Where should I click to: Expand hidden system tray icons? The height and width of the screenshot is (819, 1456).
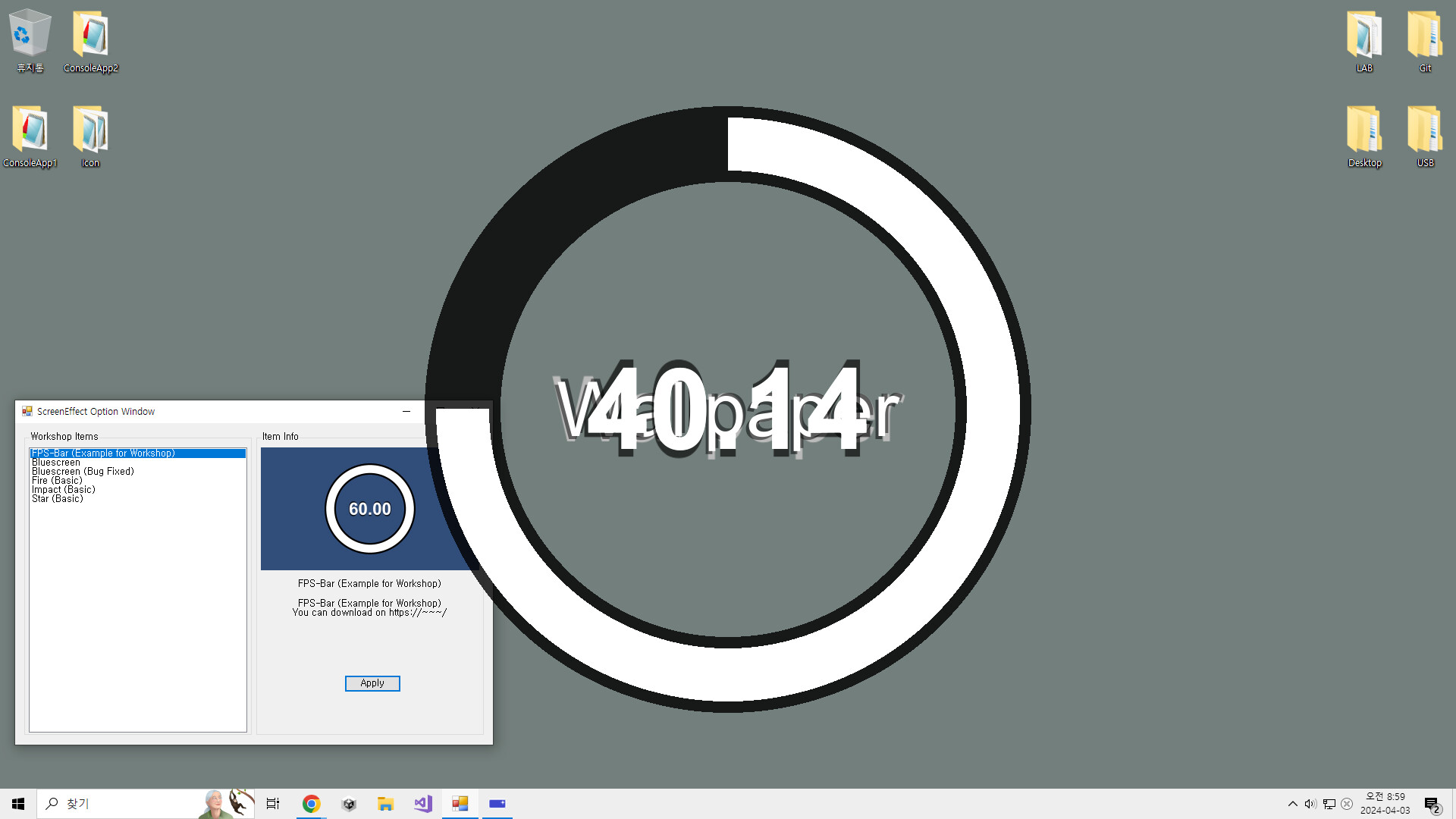pyautogui.click(x=1292, y=803)
